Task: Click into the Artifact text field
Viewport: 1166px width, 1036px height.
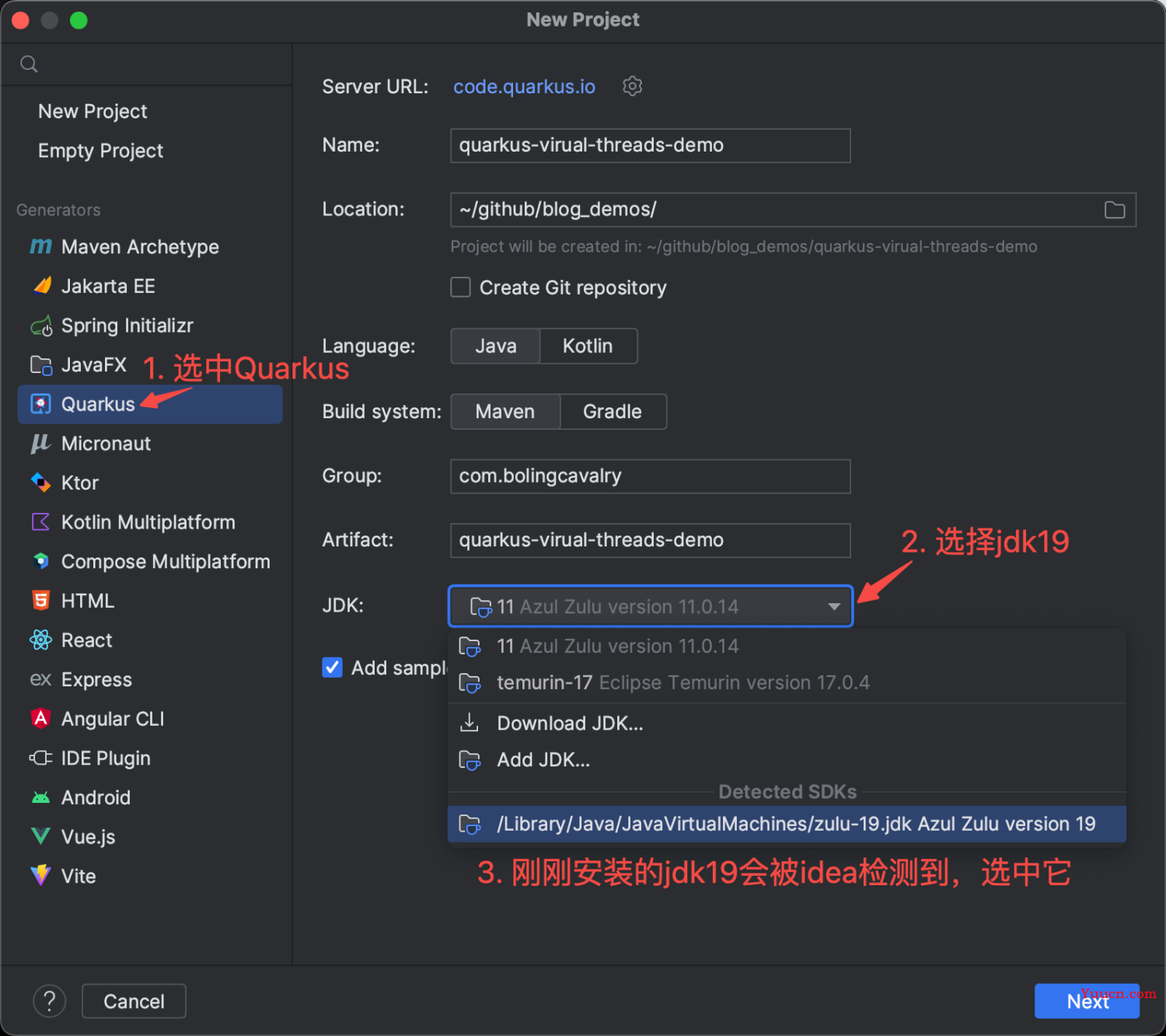Action: pyautogui.click(x=651, y=540)
